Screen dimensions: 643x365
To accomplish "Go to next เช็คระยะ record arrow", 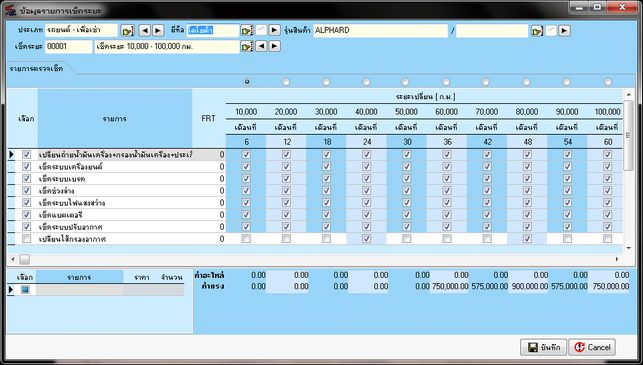I will 274,46.
